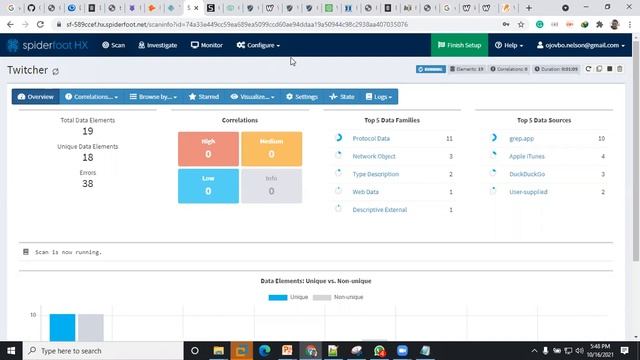
Task: Click the Low correlations tile
Action: [x=208, y=186]
